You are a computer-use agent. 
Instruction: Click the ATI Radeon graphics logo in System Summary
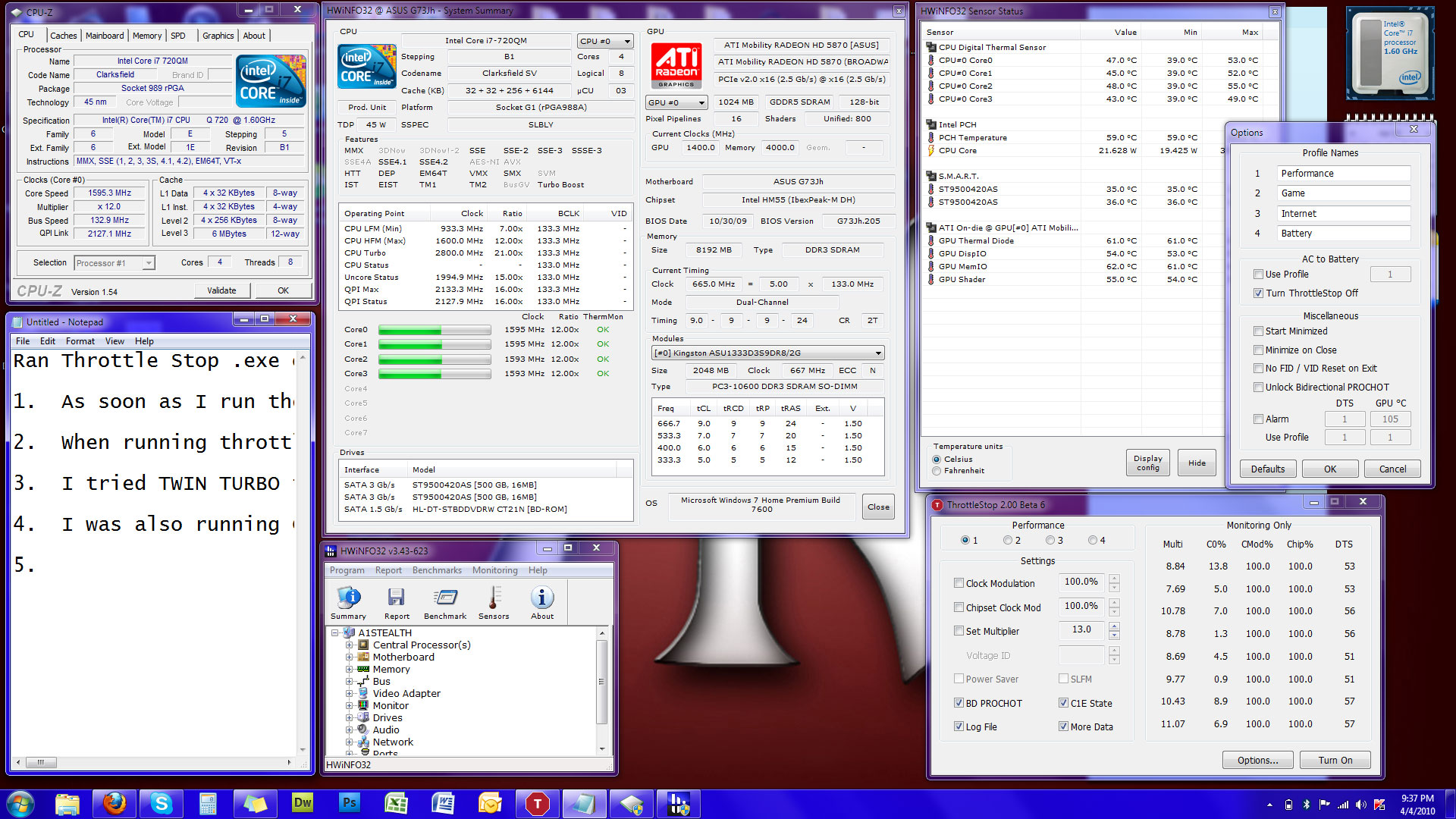pyautogui.click(x=676, y=66)
